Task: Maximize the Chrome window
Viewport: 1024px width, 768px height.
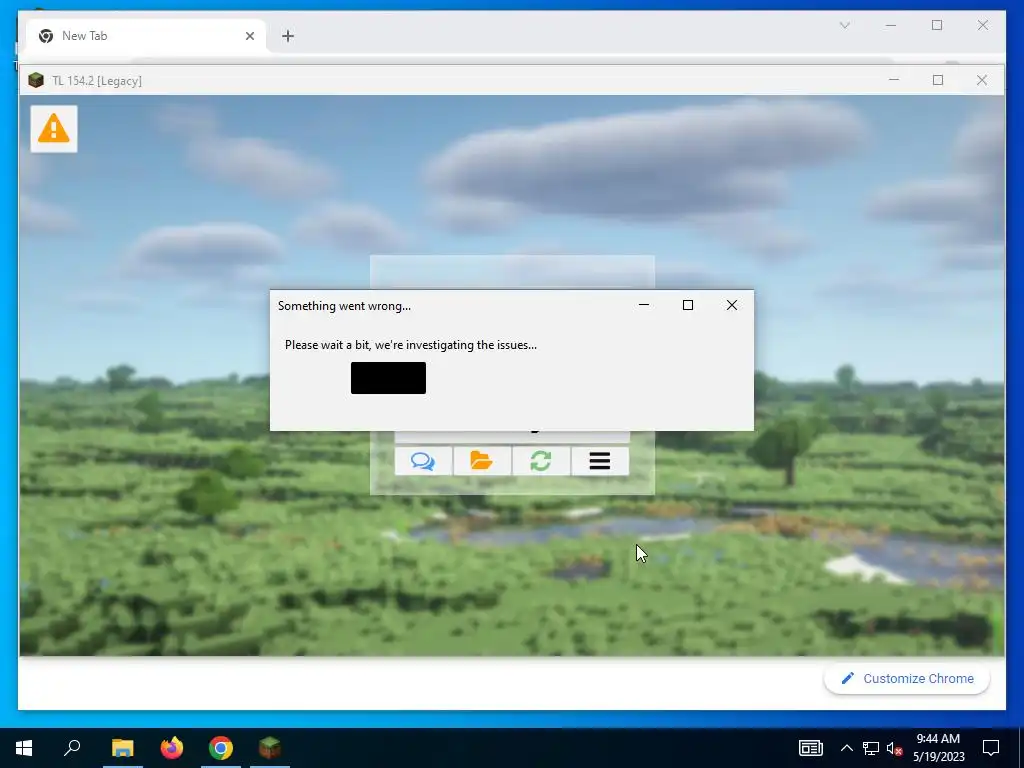Action: click(937, 25)
